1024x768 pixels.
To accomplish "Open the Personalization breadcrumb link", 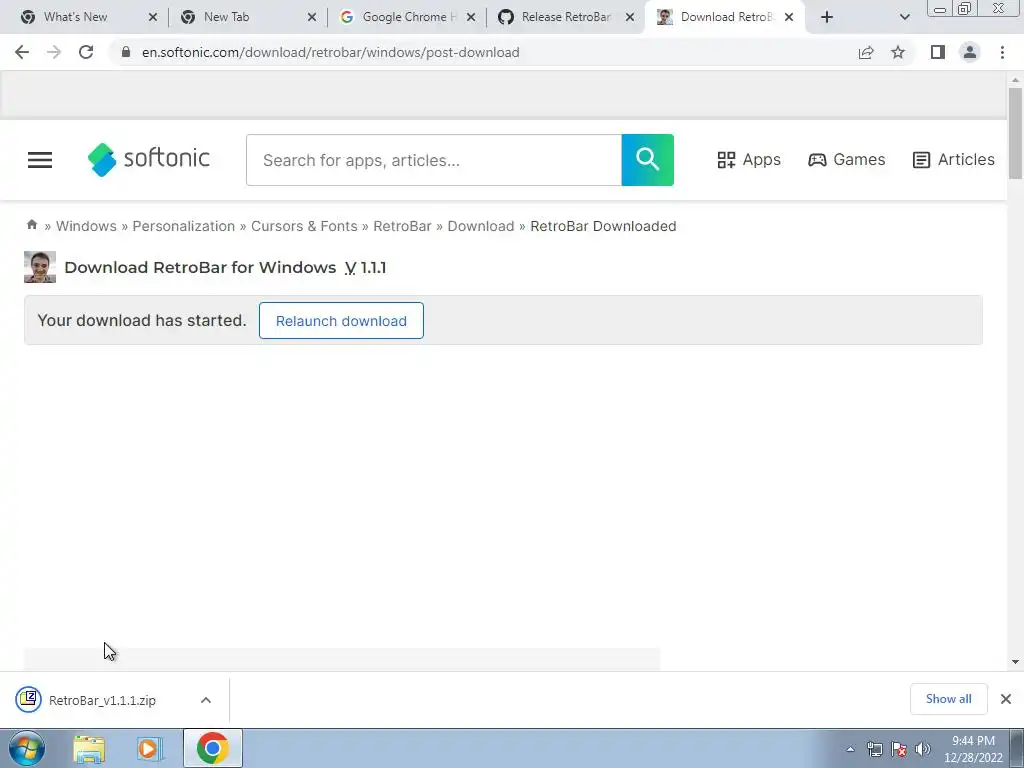I will pyautogui.click(x=184, y=226).
